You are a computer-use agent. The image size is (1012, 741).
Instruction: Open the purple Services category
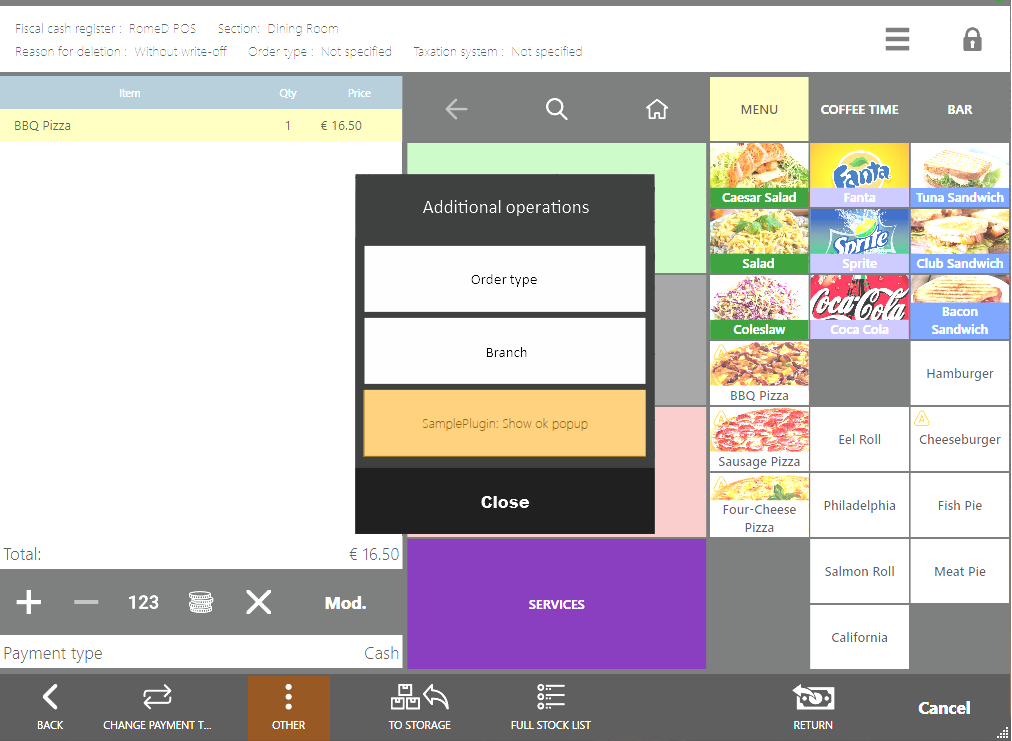(x=556, y=604)
